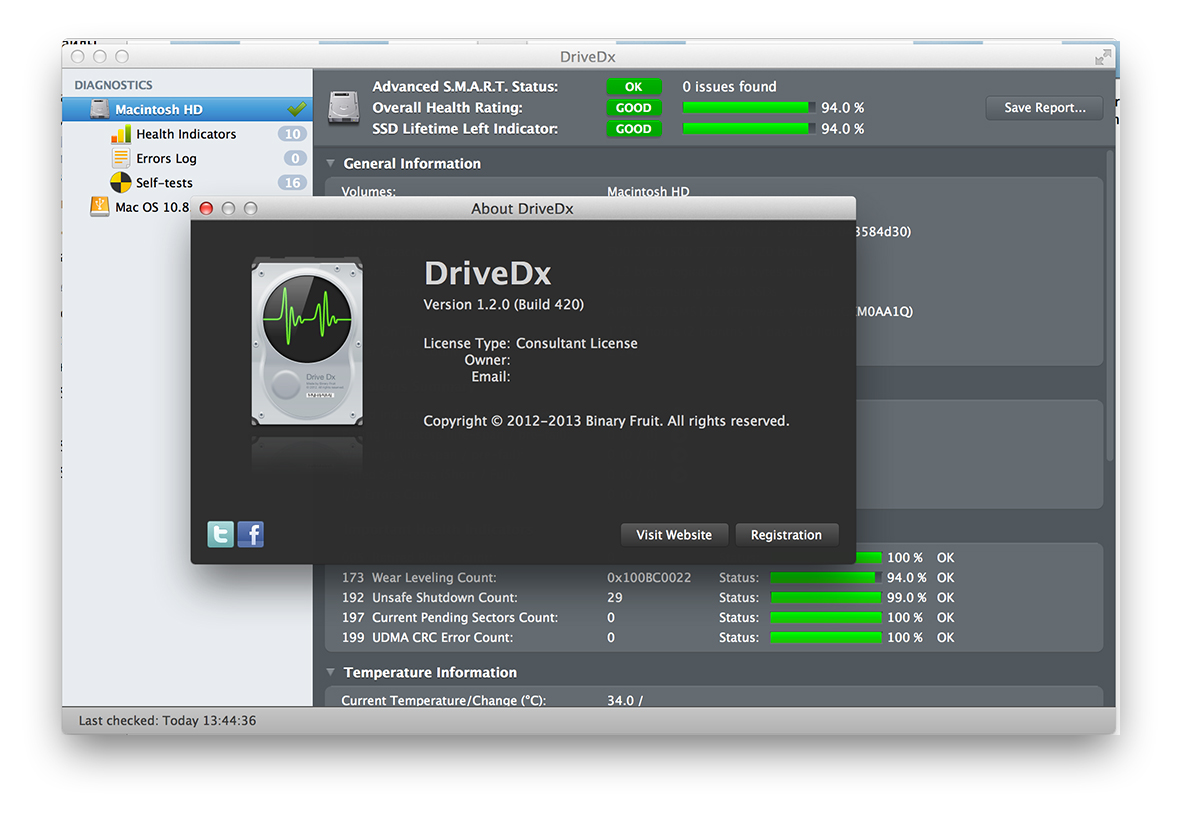
Task: Click the UDMA CRC Error Count status bar
Action: [826, 638]
